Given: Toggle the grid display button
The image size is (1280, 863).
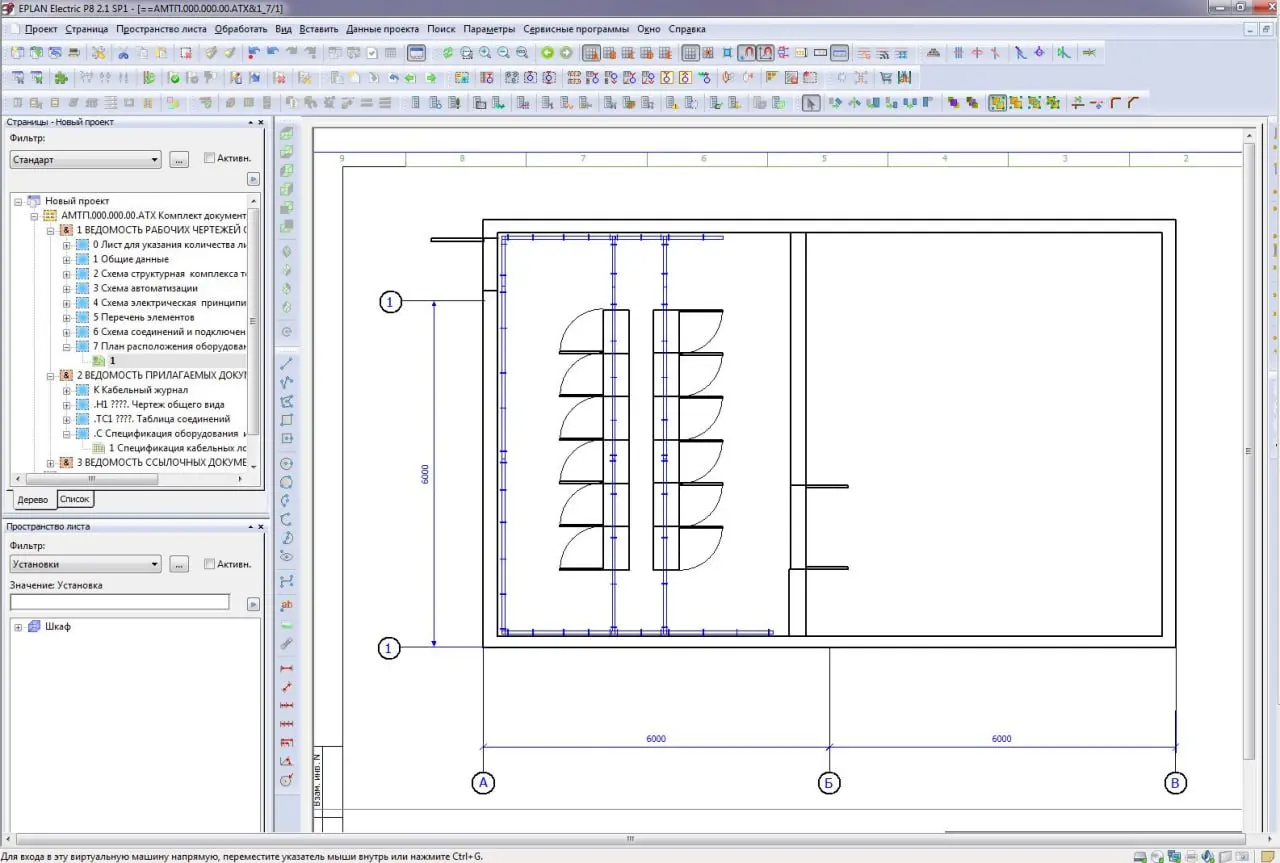Looking at the screenshot, I should (x=689, y=53).
